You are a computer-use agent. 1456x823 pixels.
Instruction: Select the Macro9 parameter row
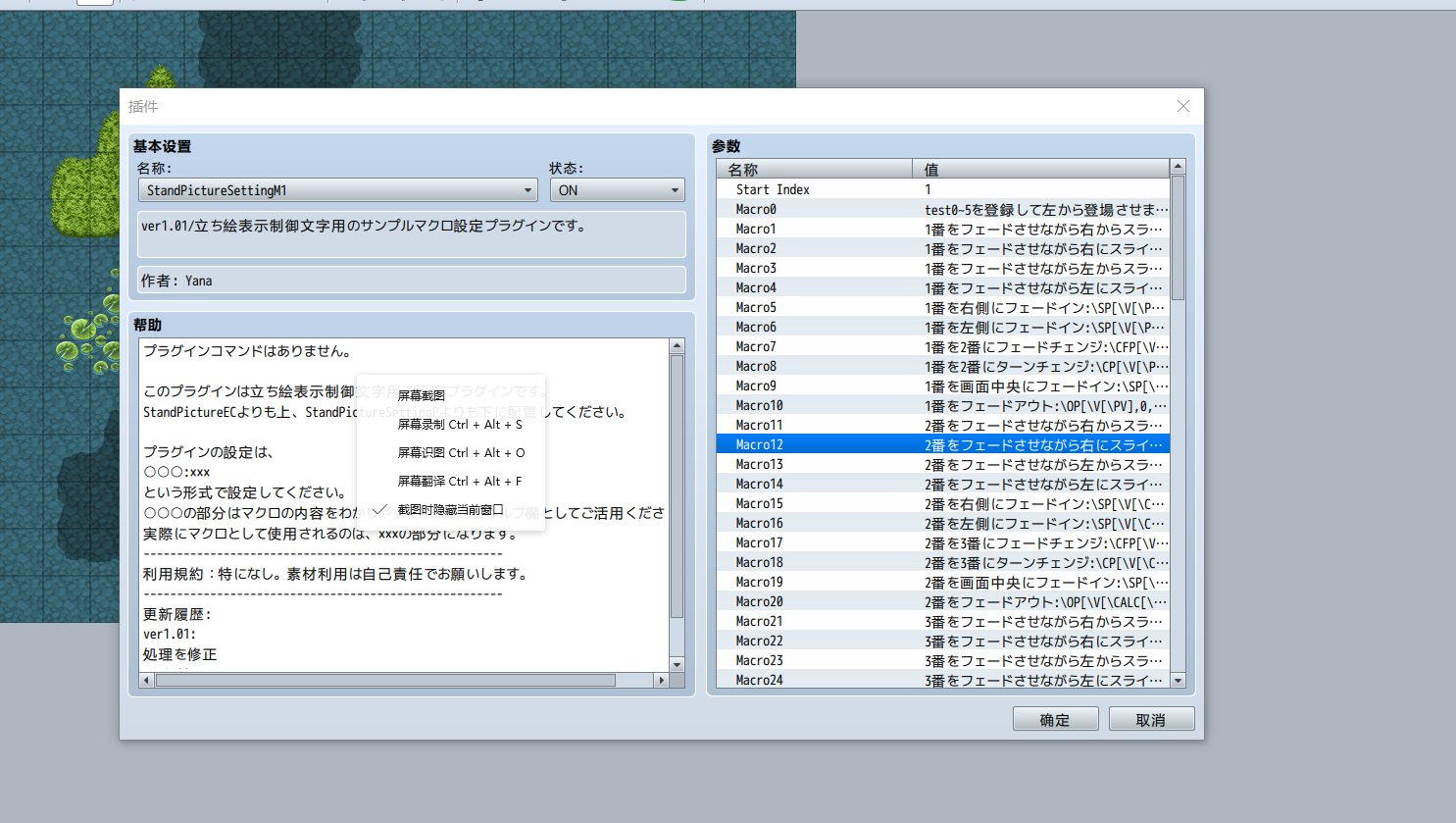click(943, 386)
